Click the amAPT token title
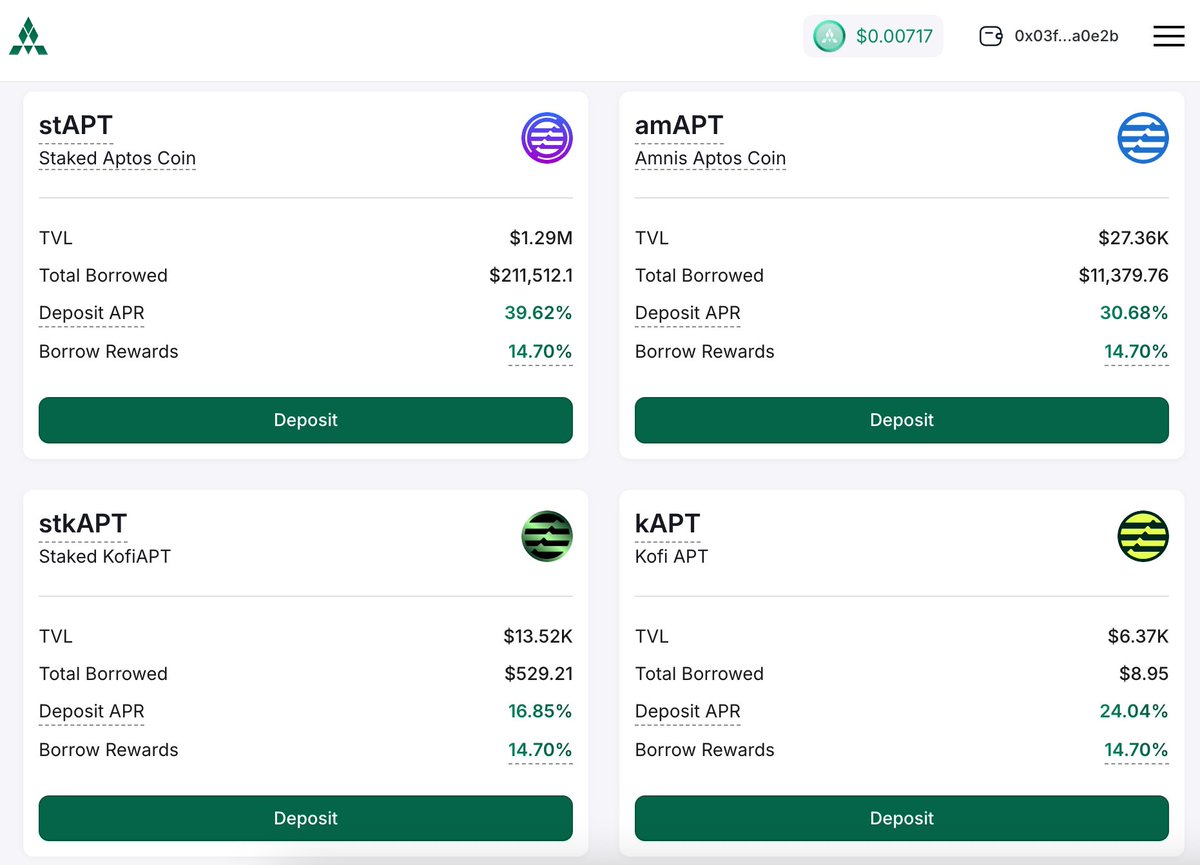 (679, 125)
